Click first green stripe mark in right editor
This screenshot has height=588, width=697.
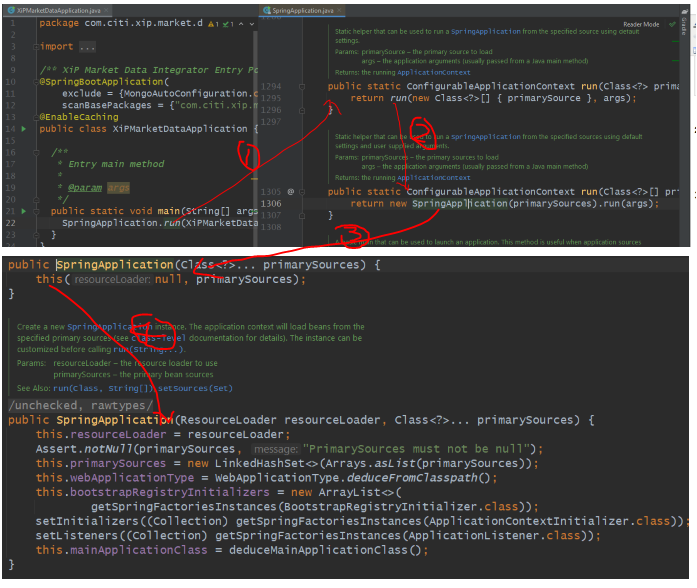click(x=676, y=41)
